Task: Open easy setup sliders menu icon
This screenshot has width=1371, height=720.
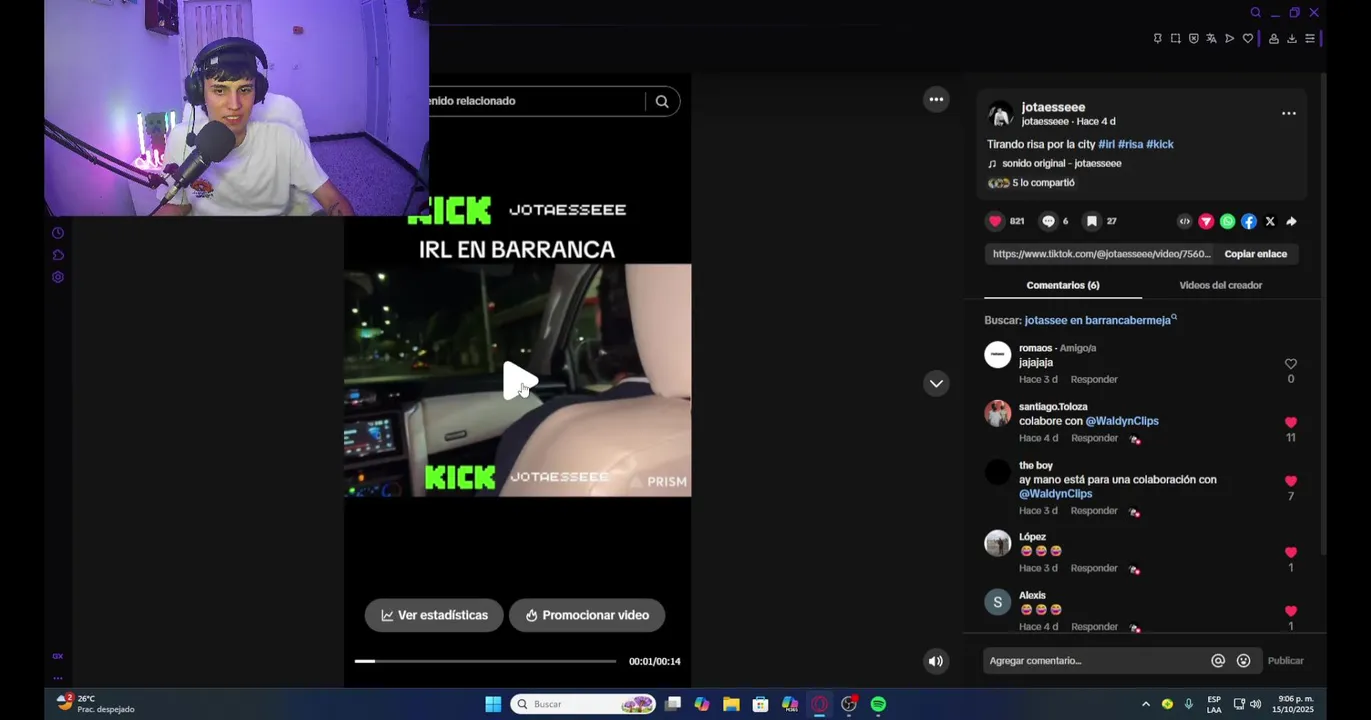Action: point(1309,39)
